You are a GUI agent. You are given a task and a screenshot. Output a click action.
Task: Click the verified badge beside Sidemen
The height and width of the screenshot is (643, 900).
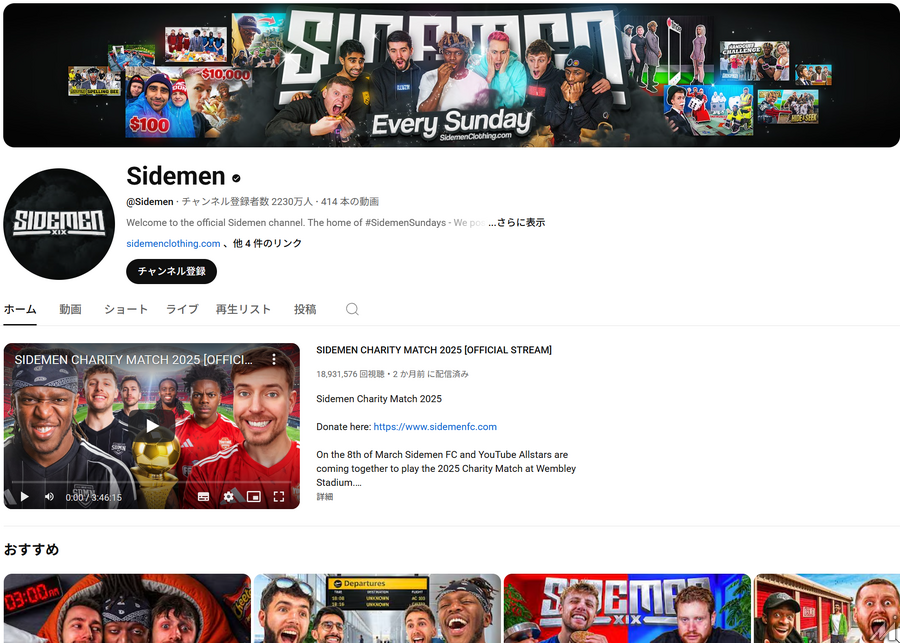[x=236, y=178]
